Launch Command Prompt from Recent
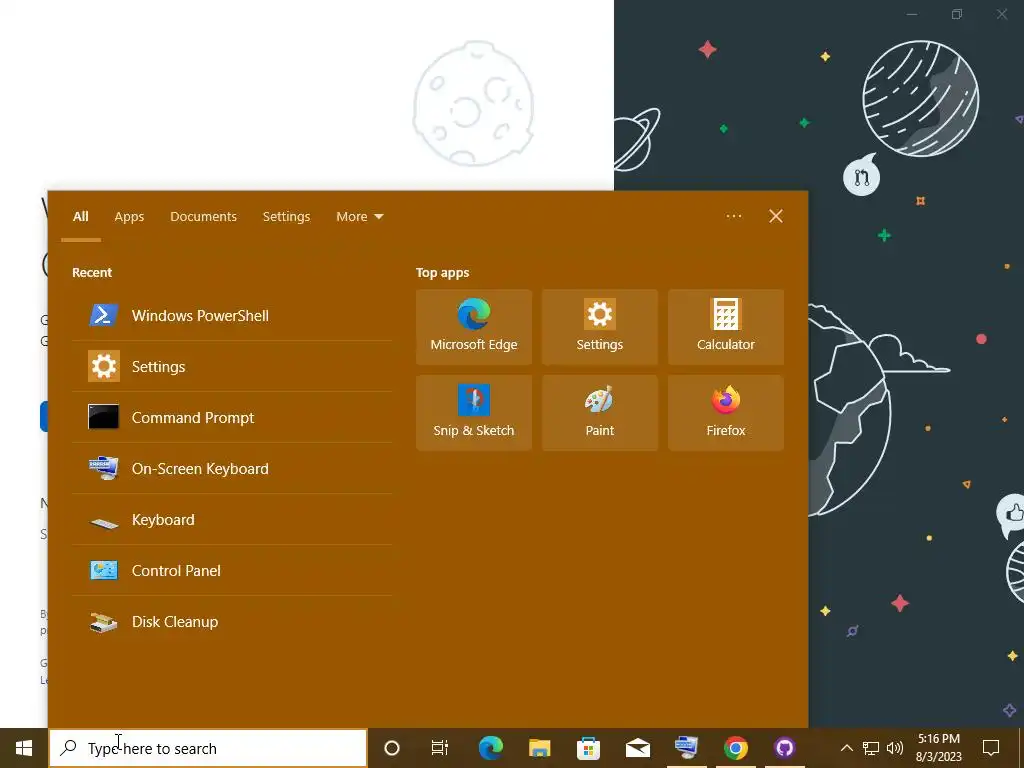This screenshot has width=1024, height=768. pos(232,417)
